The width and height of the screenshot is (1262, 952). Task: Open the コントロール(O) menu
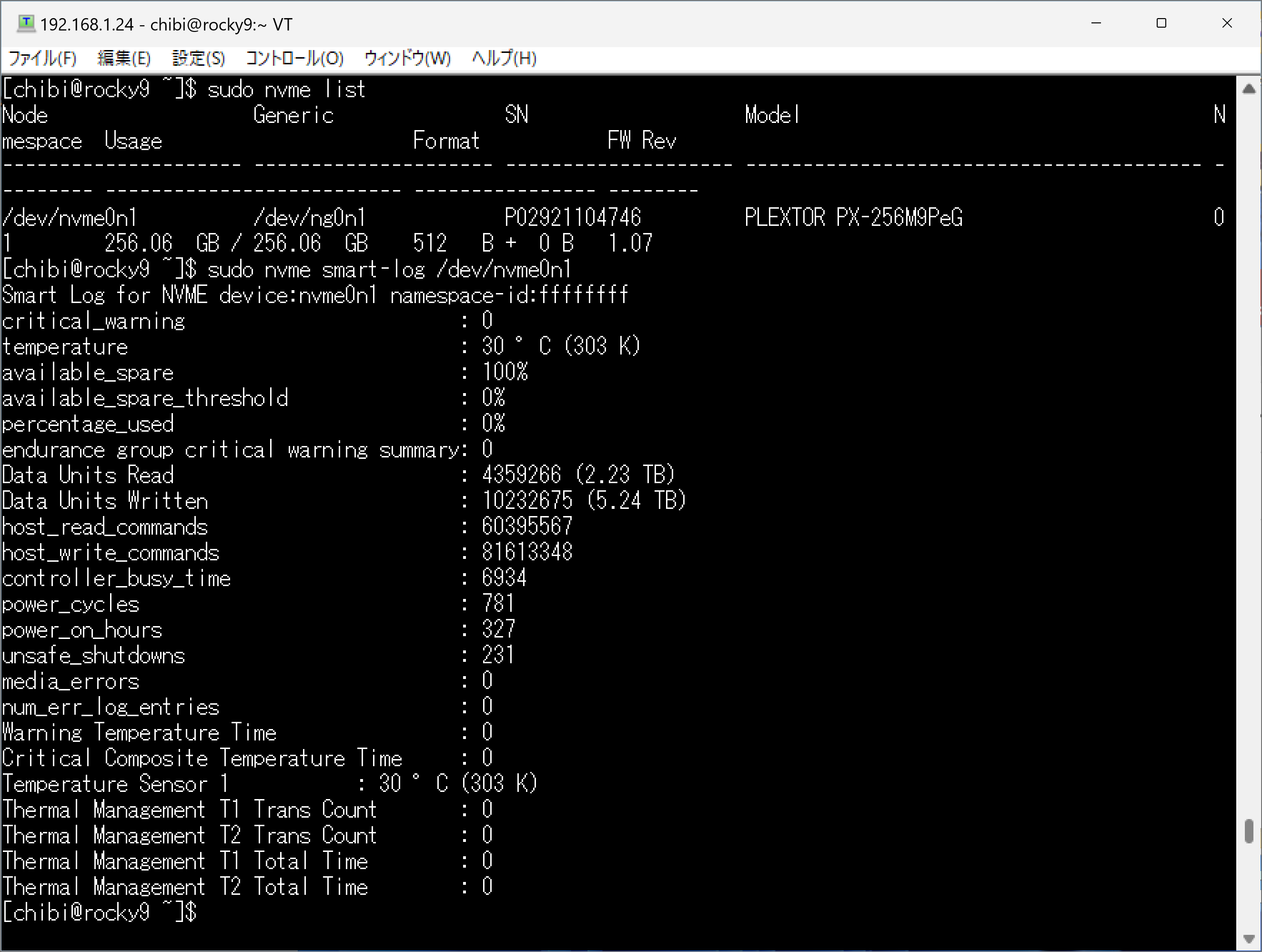coord(294,58)
